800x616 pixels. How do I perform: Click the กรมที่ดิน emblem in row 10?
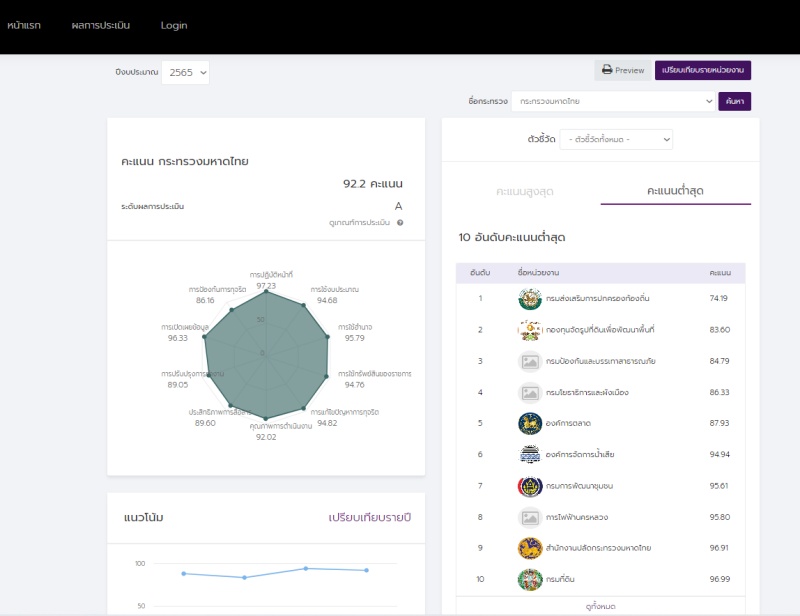click(529, 580)
